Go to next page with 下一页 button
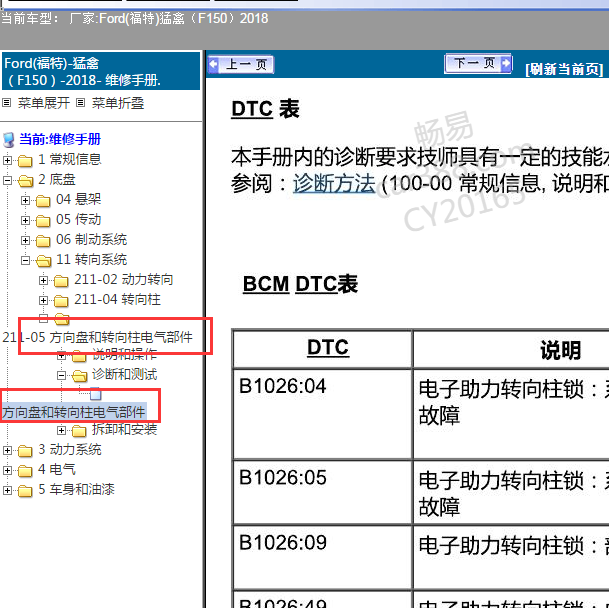This screenshot has width=609, height=608. [x=478, y=63]
